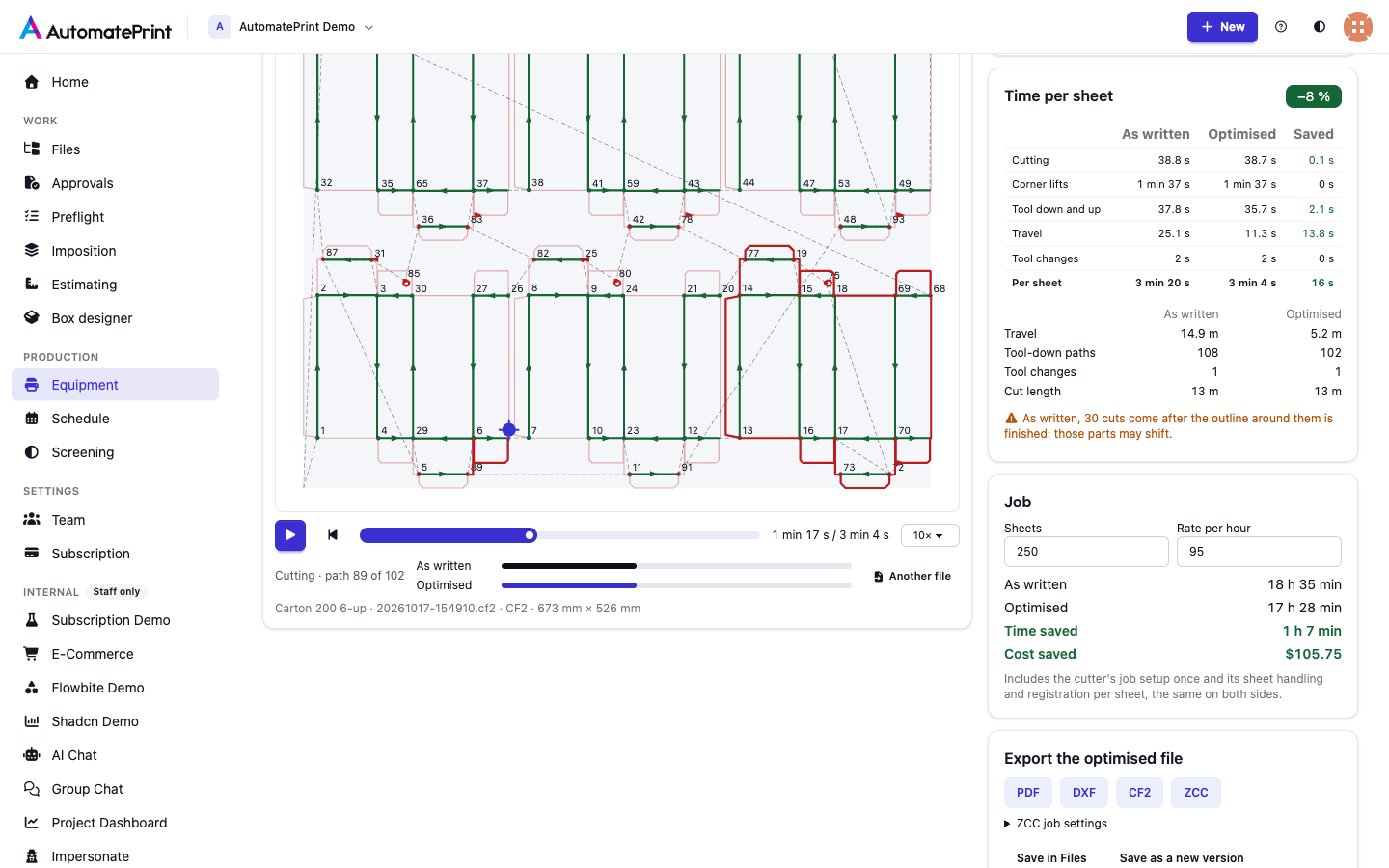Viewport: 1389px width, 868px height.
Task: Click the E-Commerce cart icon
Action: click(x=32, y=654)
